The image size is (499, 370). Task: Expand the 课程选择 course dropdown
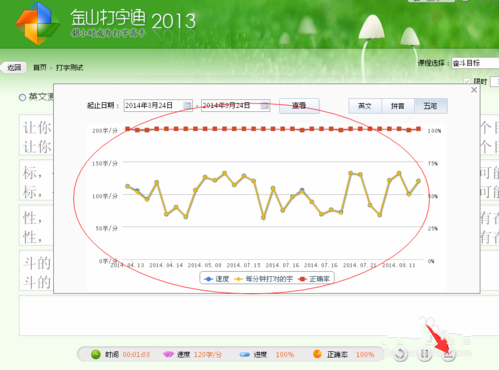click(x=475, y=63)
